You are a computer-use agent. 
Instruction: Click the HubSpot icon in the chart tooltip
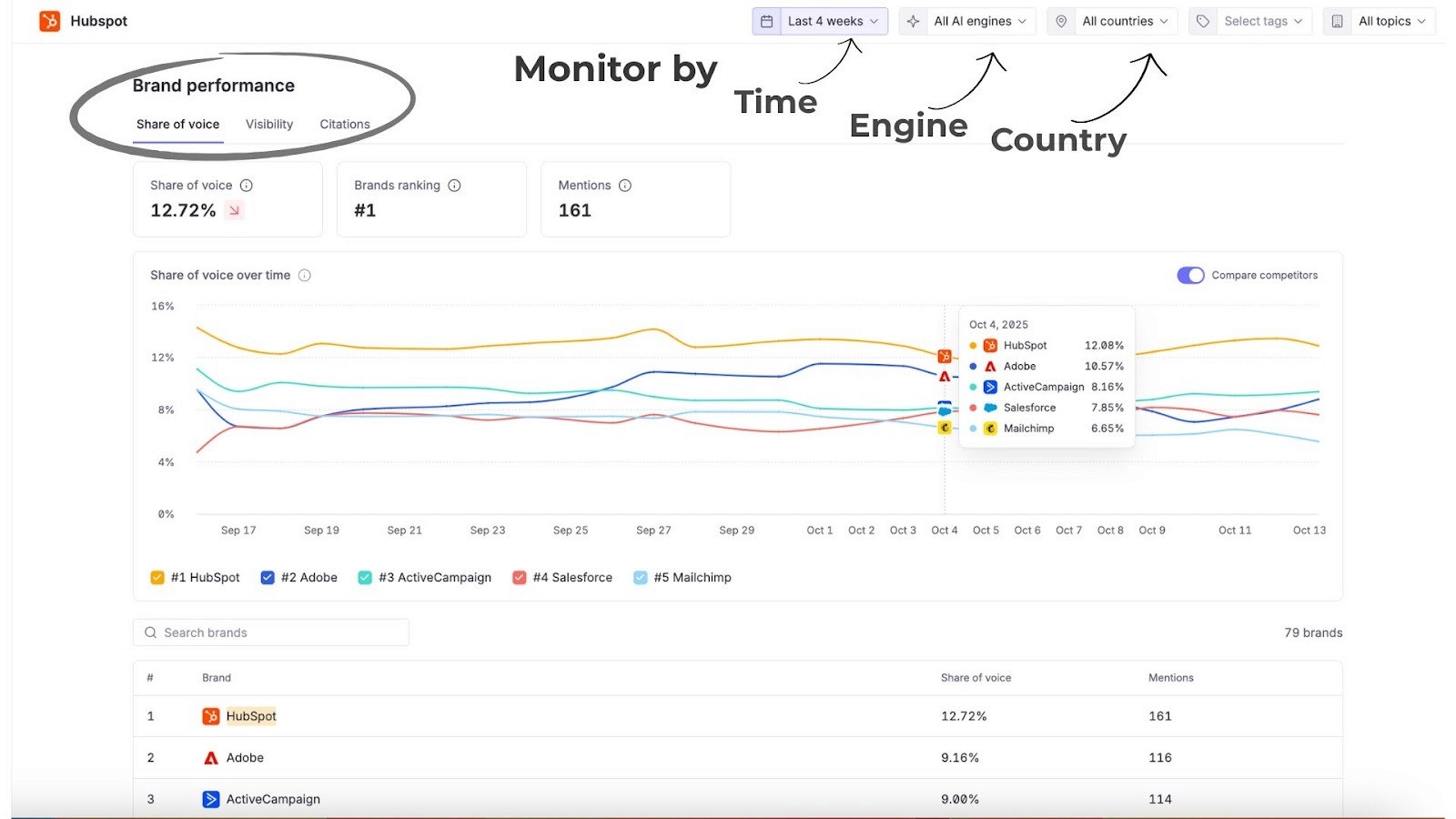[990, 346]
